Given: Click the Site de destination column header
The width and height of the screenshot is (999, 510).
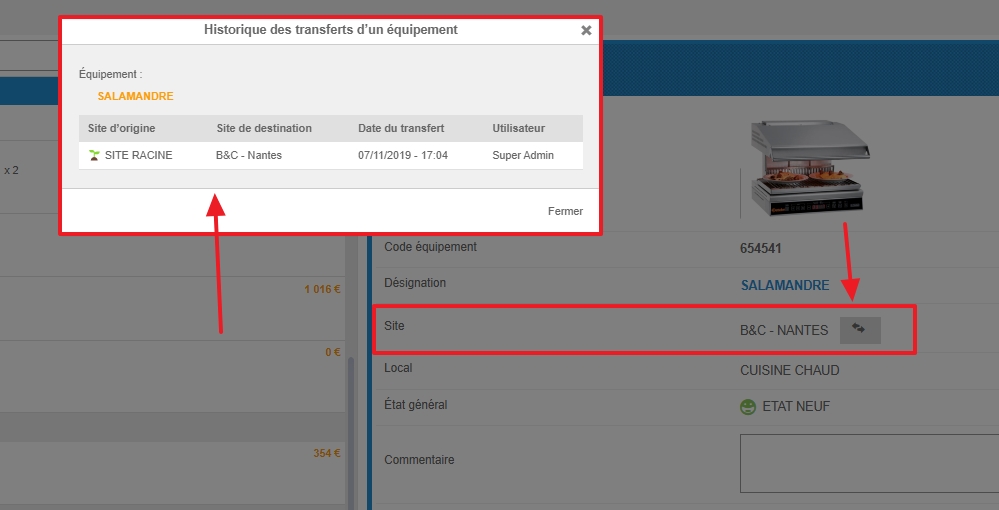Looking at the screenshot, I should pos(264,128).
